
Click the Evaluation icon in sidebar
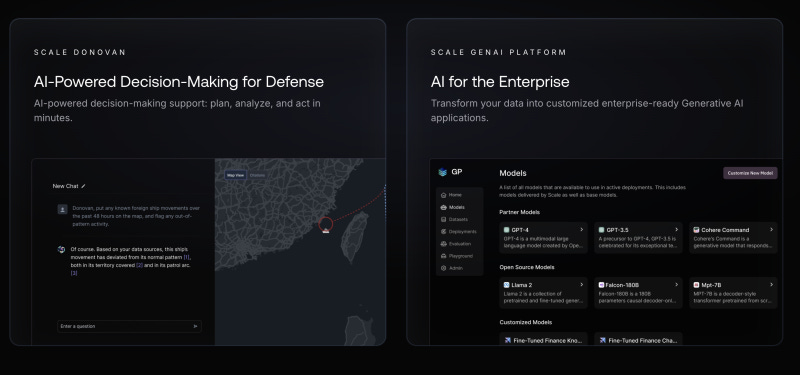coord(443,244)
